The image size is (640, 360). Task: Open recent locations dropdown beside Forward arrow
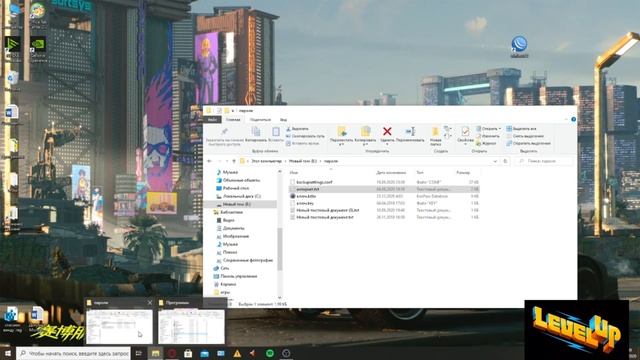click(x=227, y=161)
